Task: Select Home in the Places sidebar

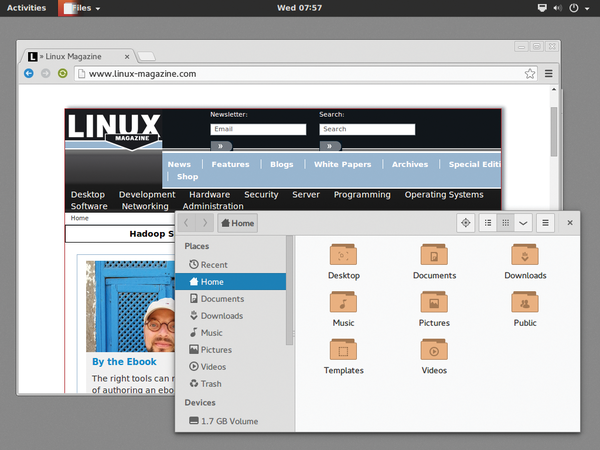Action: click(231, 282)
